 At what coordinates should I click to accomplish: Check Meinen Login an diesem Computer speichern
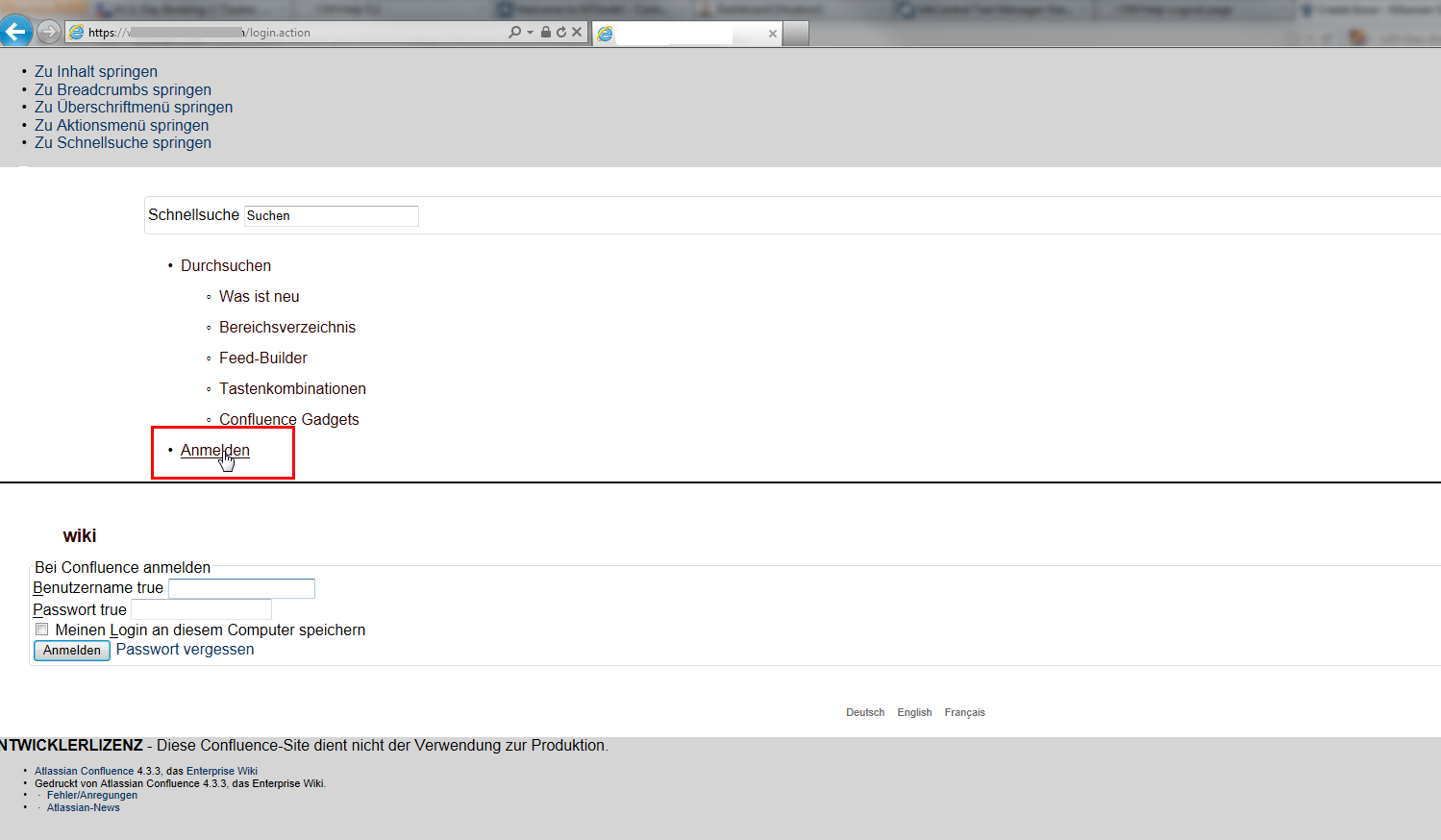click(41, 630)
